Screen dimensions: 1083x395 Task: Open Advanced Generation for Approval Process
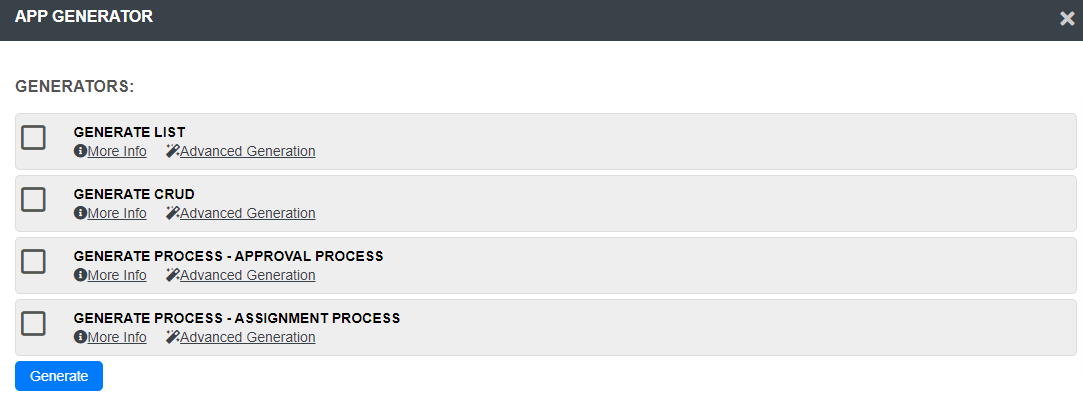tap(247, 276)
